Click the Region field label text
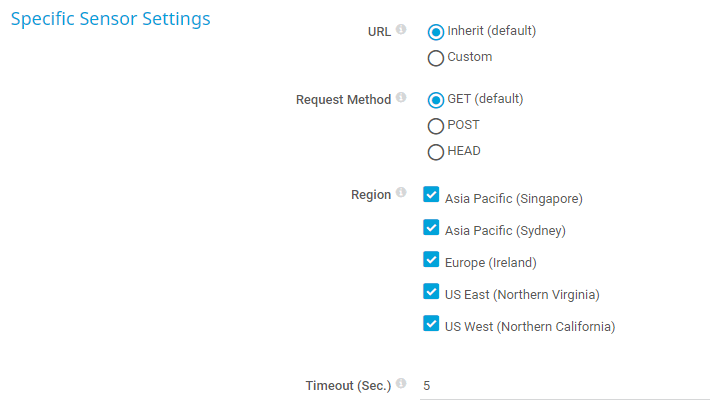The width and height of the screenshot is (710, 412). [x=371, y=195]
